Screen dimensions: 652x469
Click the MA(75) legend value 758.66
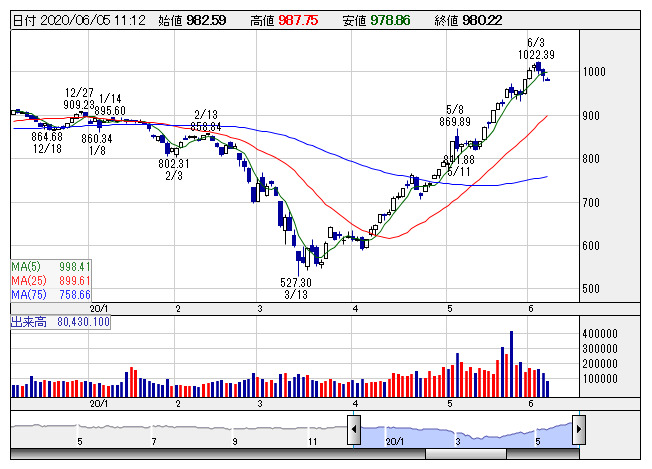point(74,295)
